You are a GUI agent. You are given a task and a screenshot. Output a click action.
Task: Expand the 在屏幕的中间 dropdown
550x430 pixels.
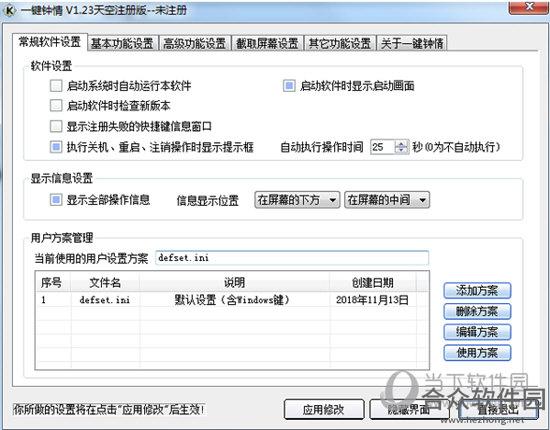point(387,200)
